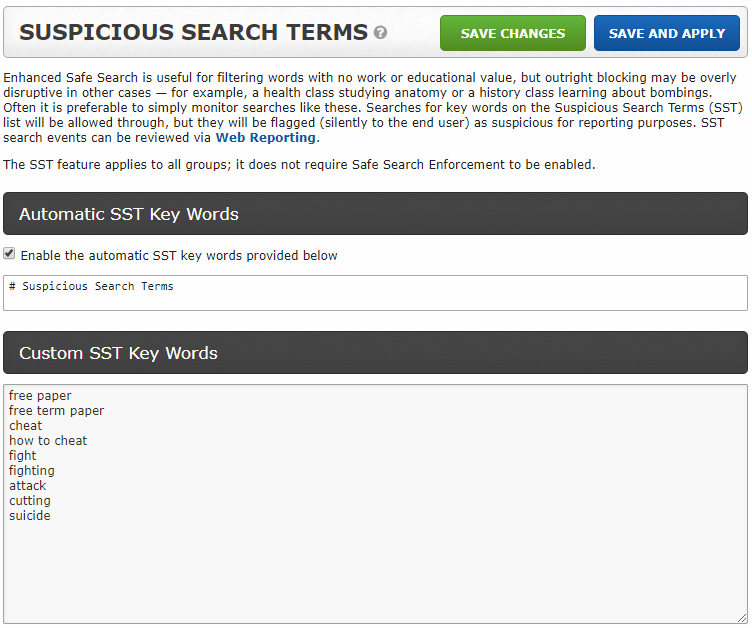Click inside the Custom SST Key Words textarea

pyautogui.click(x=376, y=504)
